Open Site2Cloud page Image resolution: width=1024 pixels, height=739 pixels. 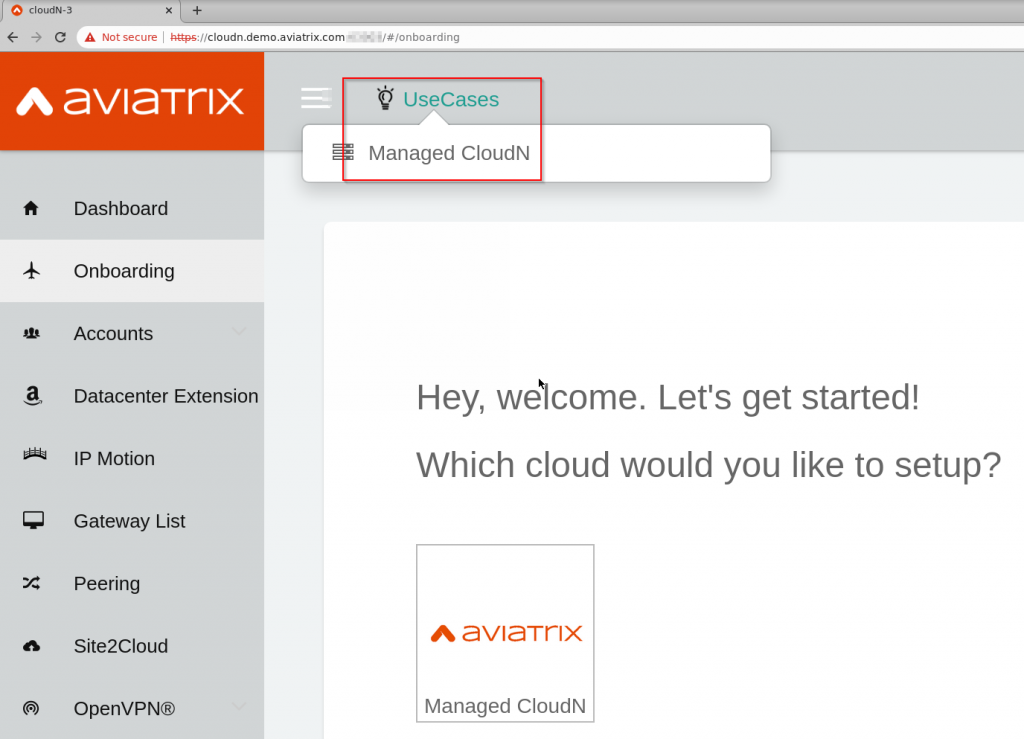click(x=132, y=646)
